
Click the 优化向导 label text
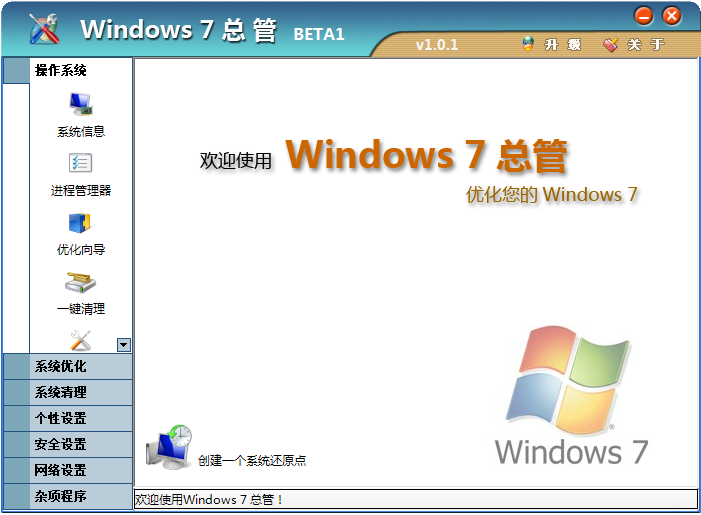pyautogui.click(x=81, y=249)
